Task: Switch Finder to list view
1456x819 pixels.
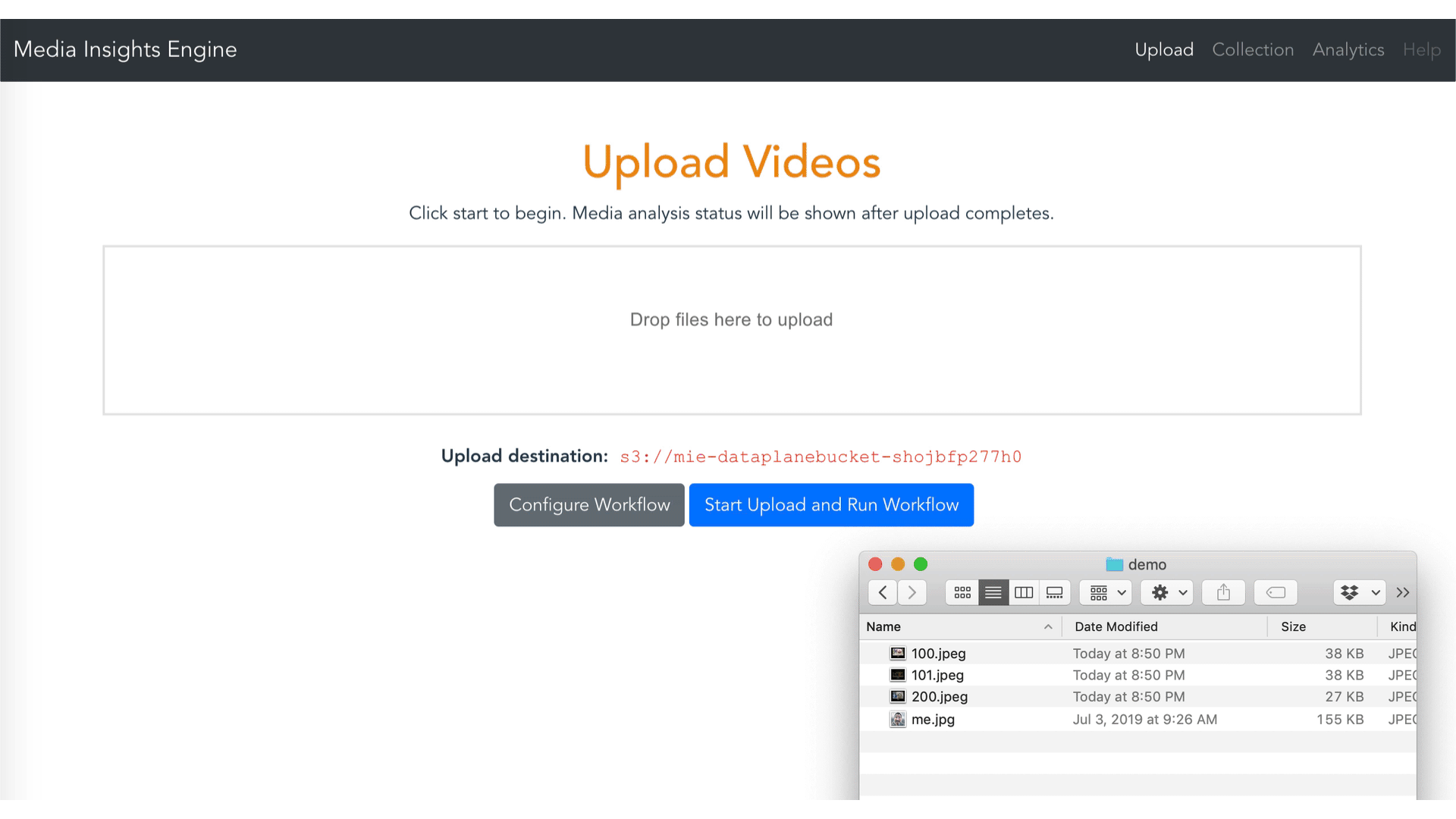Action: (993, 592)
